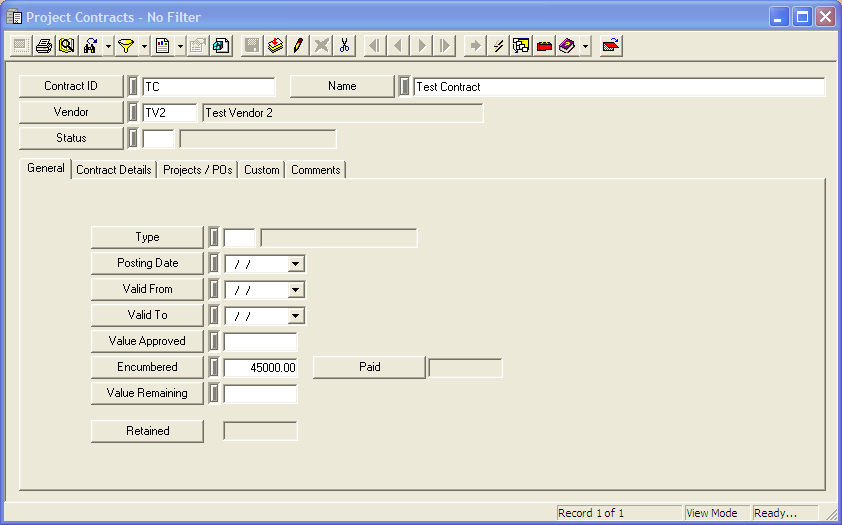This screenshot has width=842, height=525.
Task: Click the Contract ID button
Action: pyautogui.click(x=71, y=86)
